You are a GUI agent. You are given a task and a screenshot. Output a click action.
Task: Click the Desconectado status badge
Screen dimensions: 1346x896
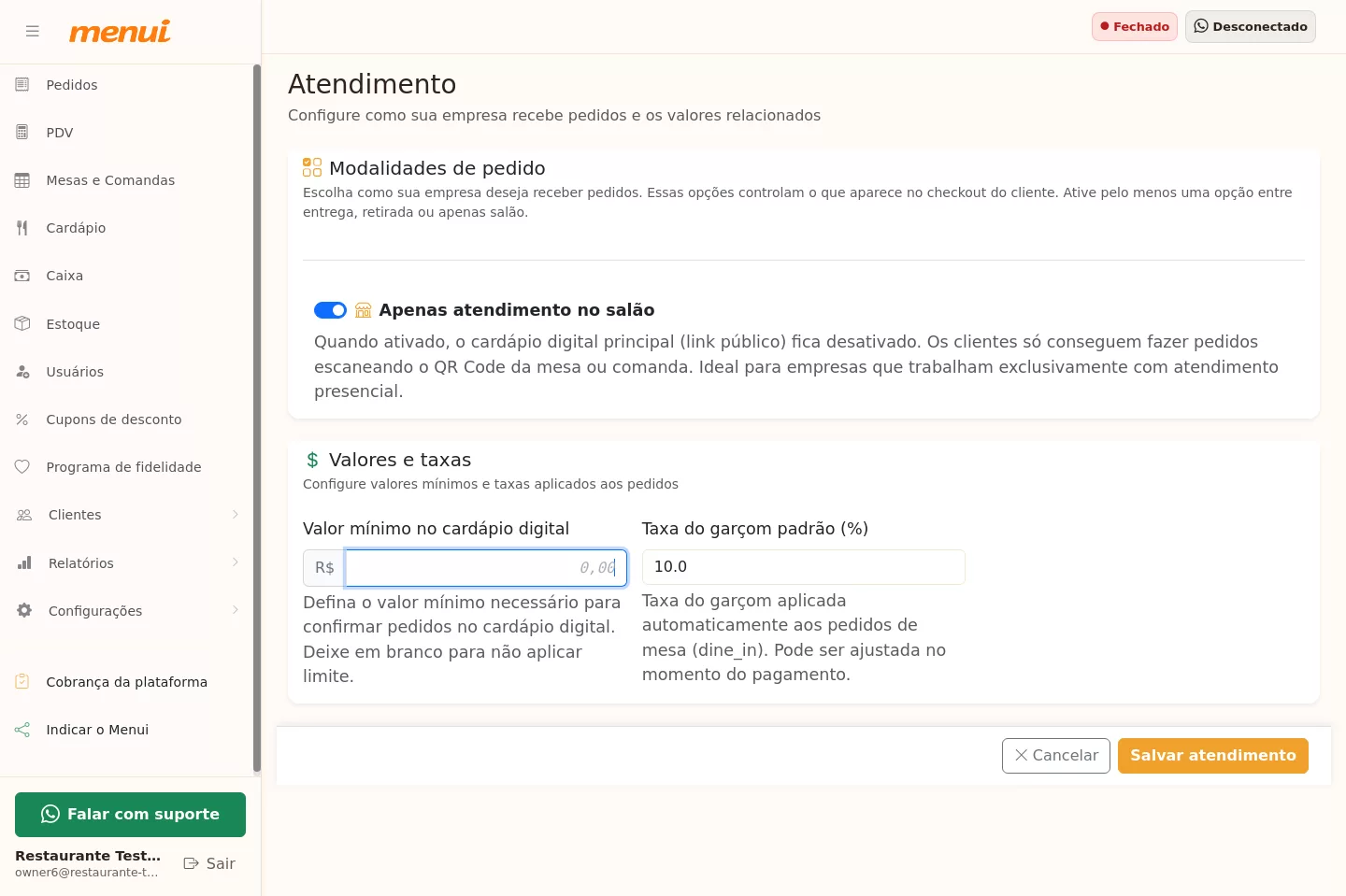pyautogui.click(x=1251, y=26)
